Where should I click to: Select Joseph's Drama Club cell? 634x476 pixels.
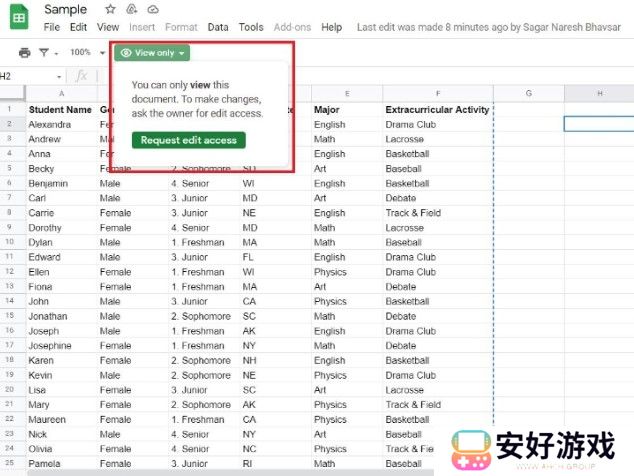coord(438,331)
